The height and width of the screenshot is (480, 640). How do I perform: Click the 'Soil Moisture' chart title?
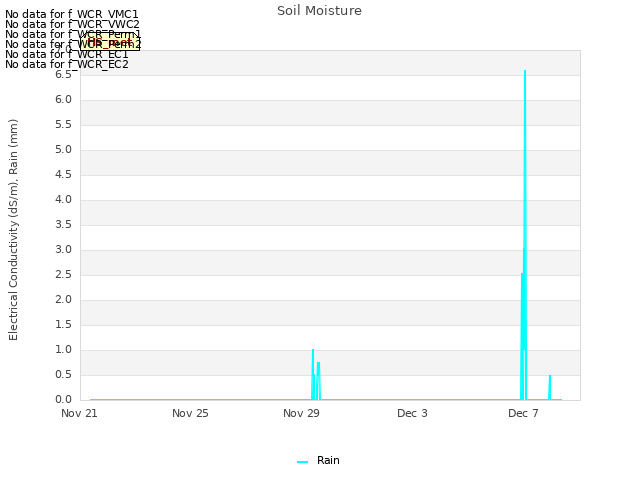tap(319, 11)
